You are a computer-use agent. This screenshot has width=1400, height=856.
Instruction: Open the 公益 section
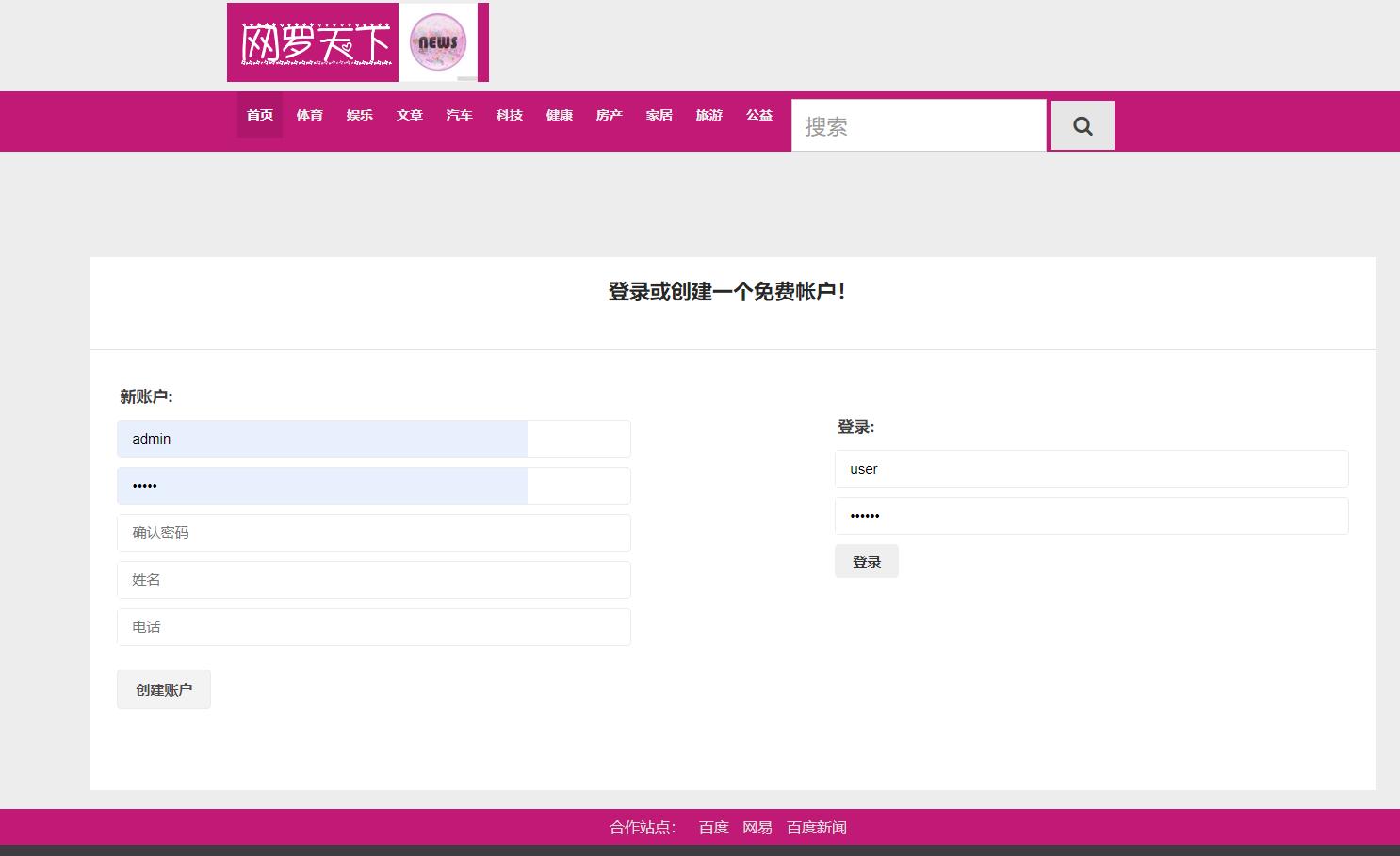tap(758, 115)
